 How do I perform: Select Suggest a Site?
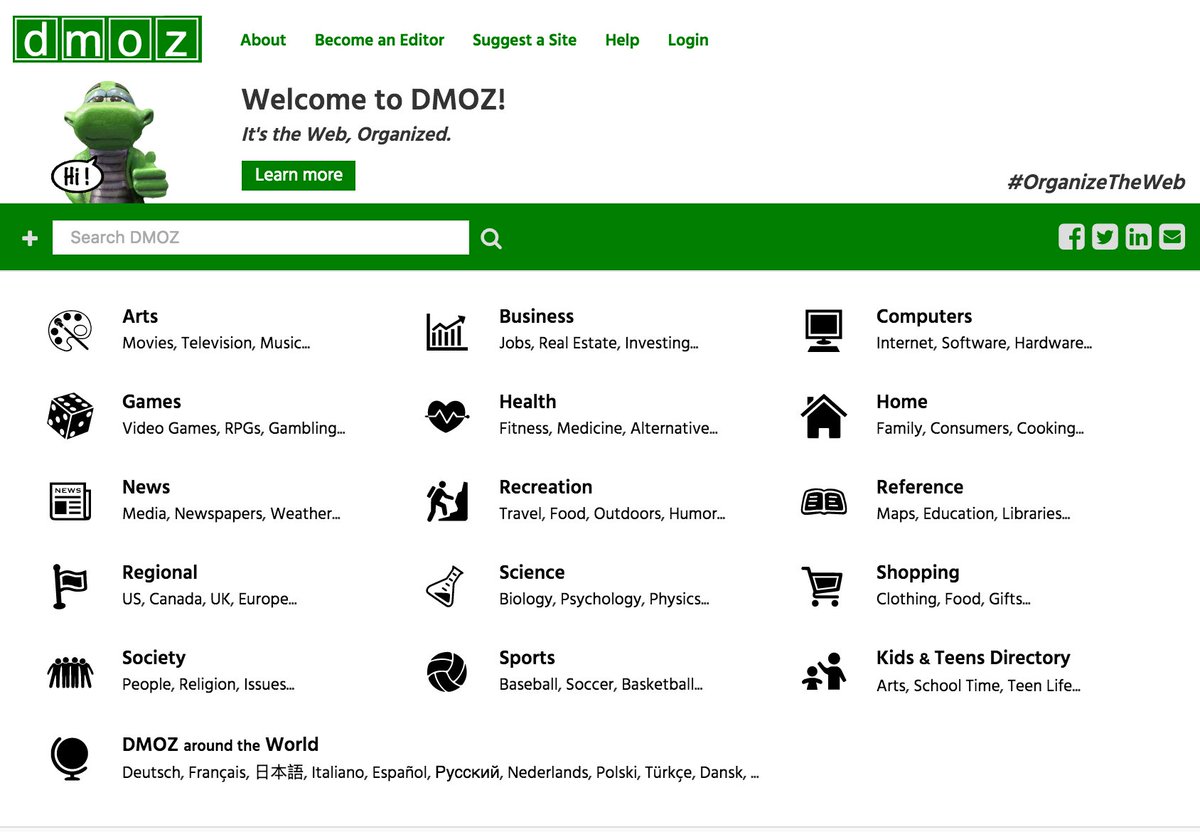coord(525,40)
